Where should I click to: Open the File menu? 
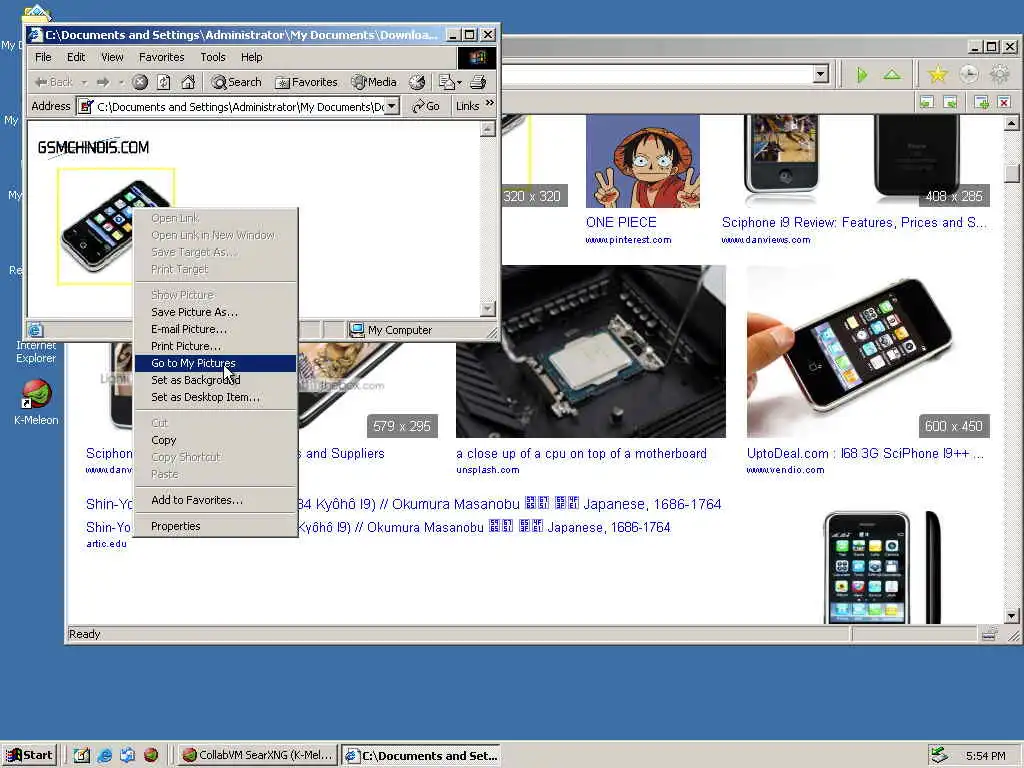43,57
